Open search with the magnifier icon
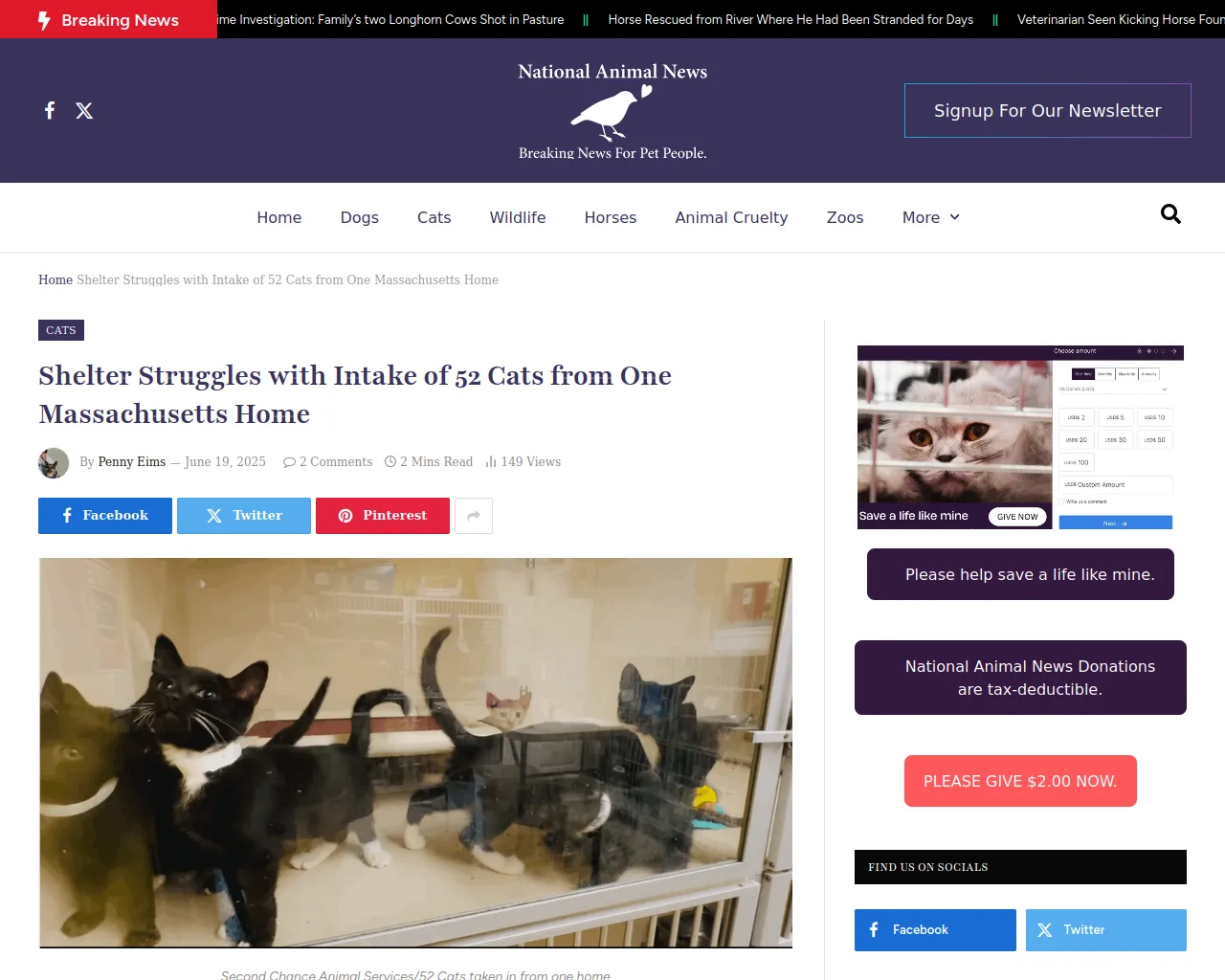This screenshot has height=980, width=1225. click(1170, 214)
